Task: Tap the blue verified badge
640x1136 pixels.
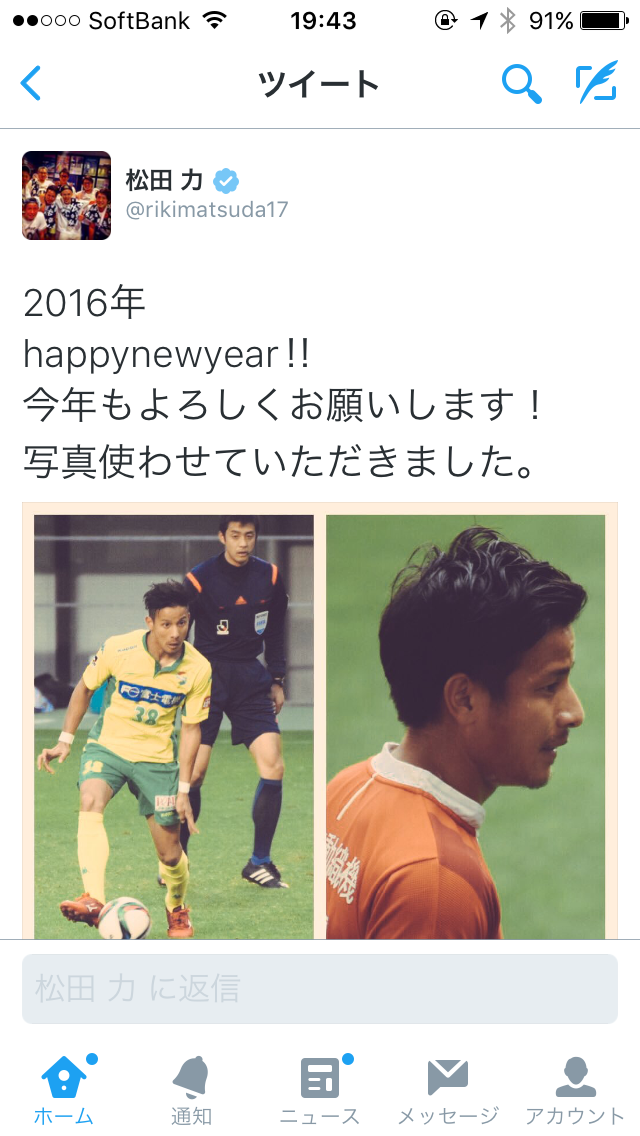Action: pyautogui.click(x=226, y=180)
